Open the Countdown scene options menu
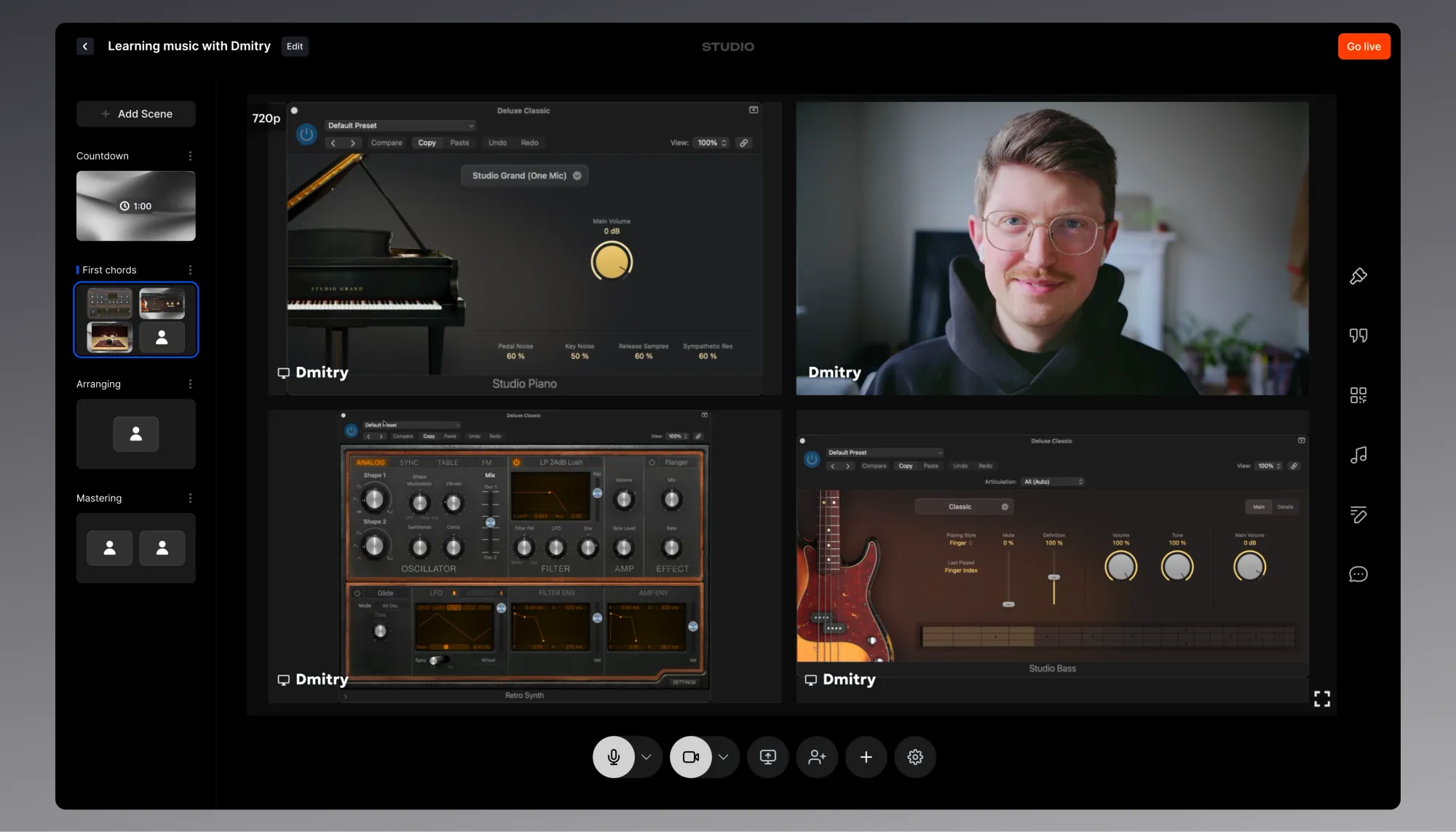The height and width of the screenshot is (832, 1456). tap(190, 157)
